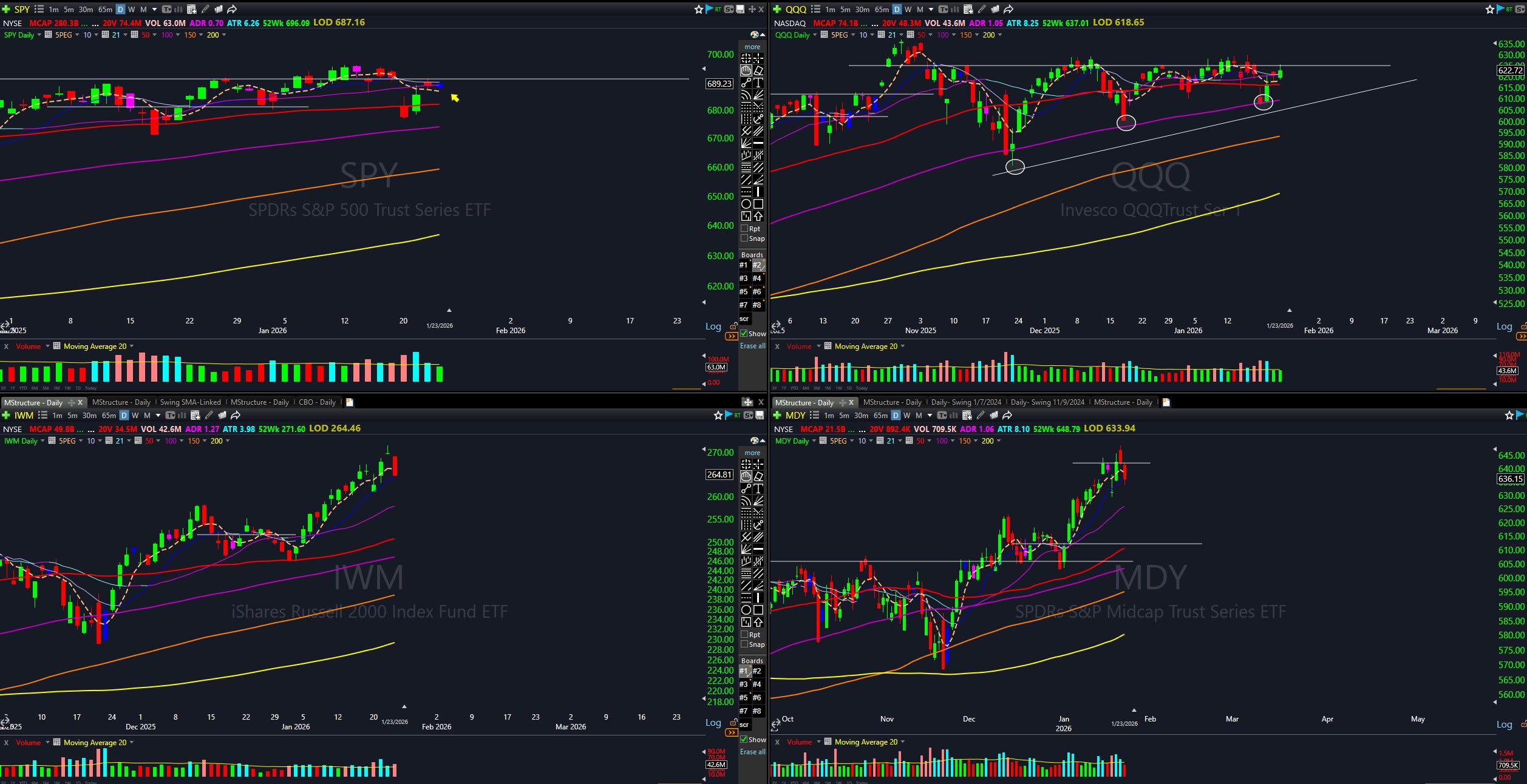1527x784 pixels.
Task: Enable the Snap checkbox in SPY drawing panel
Action: point(744,238)
